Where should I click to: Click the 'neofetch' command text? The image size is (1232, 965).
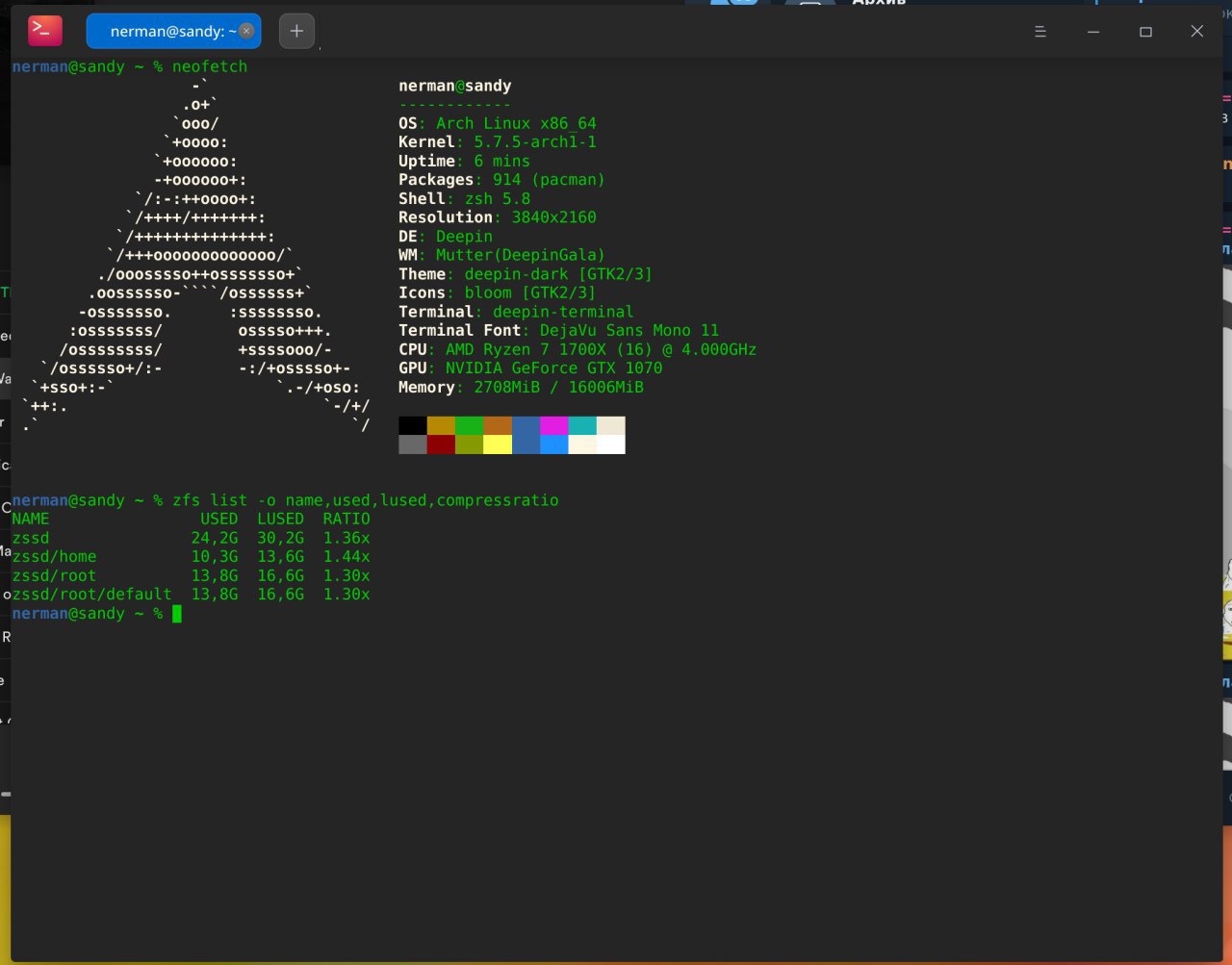(x=210, y=66)
